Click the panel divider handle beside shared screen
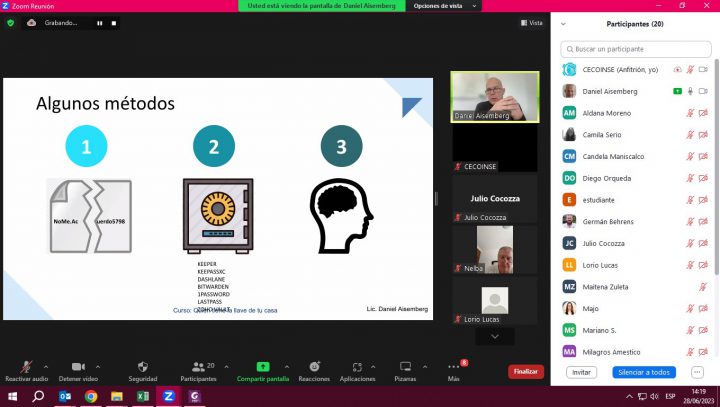Screen dimensions: 720x407 click(436, 198)
